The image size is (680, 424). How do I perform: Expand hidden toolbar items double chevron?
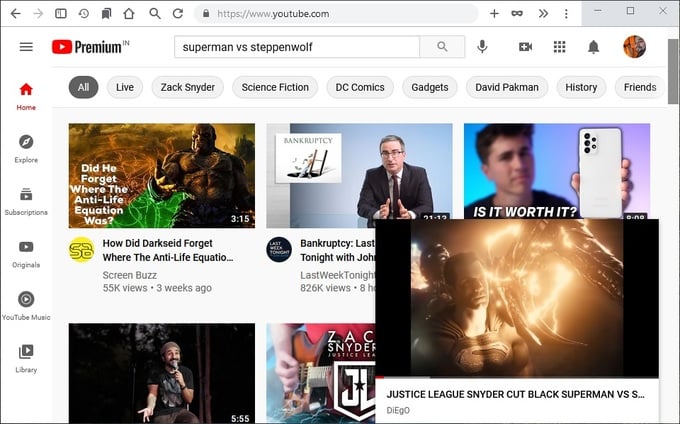[x=543, y=14]
